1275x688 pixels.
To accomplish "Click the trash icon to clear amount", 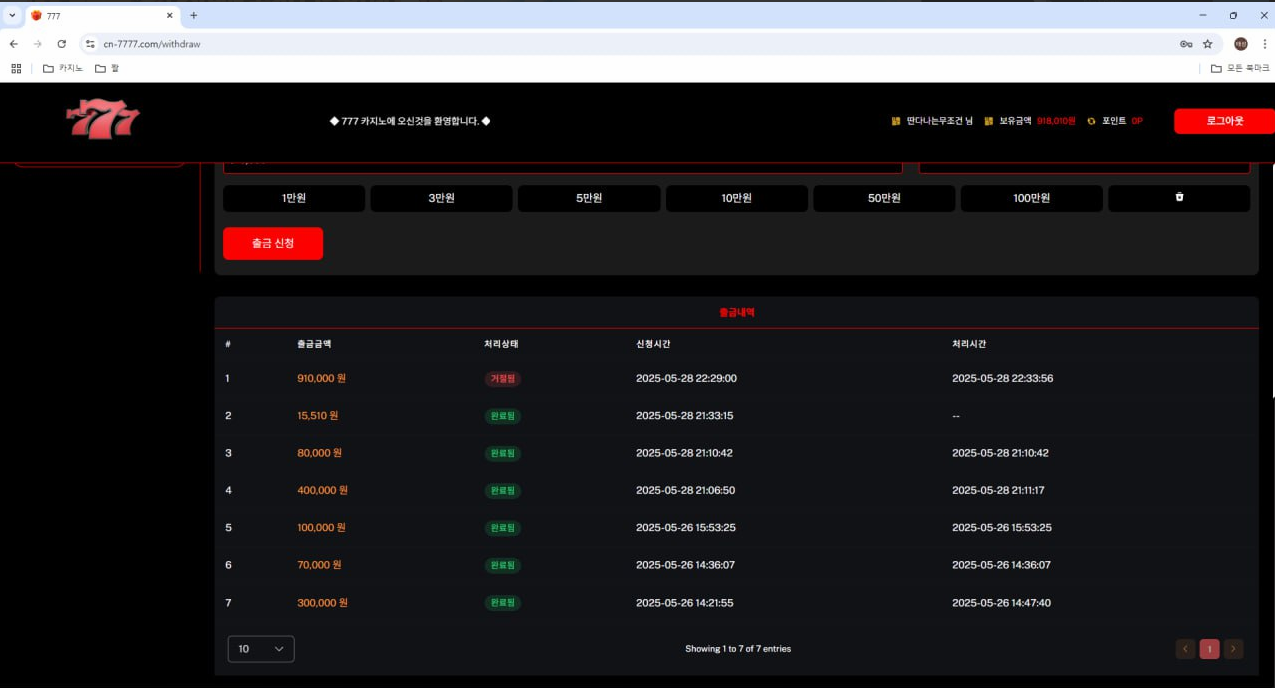I will coord(1179,198).
